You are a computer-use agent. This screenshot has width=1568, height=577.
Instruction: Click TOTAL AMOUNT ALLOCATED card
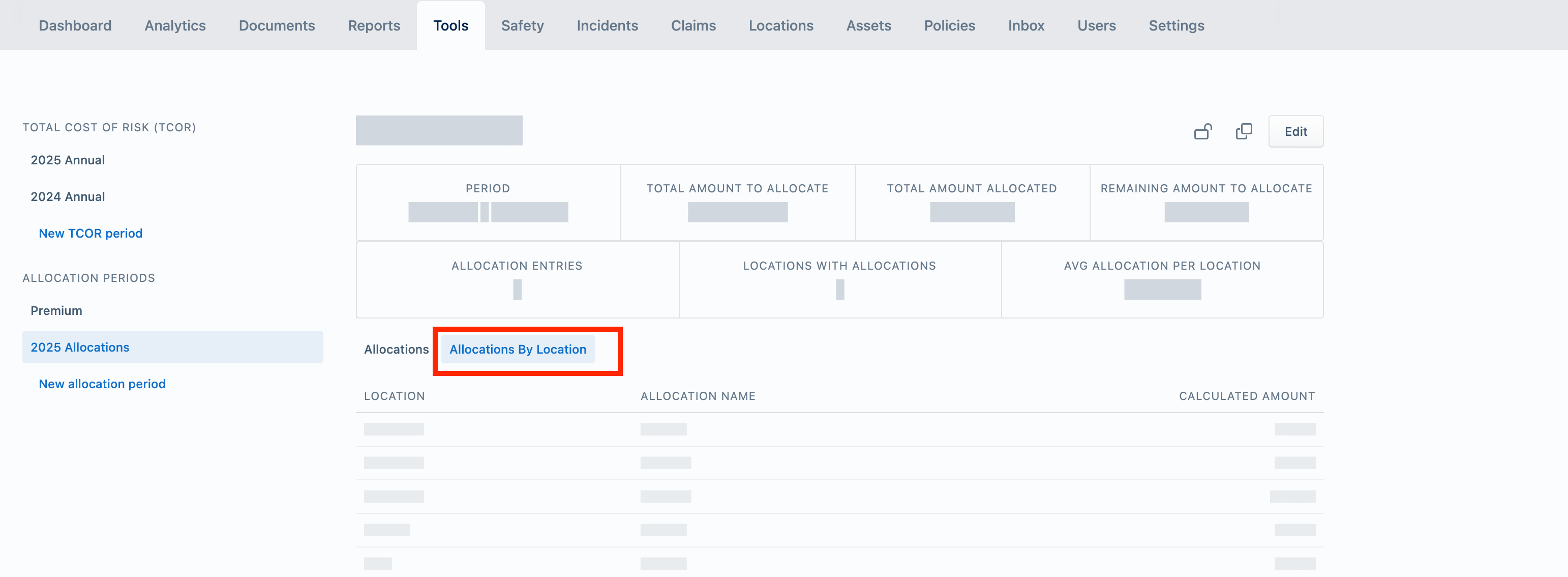pyautogui.click(x=972, y=203)
